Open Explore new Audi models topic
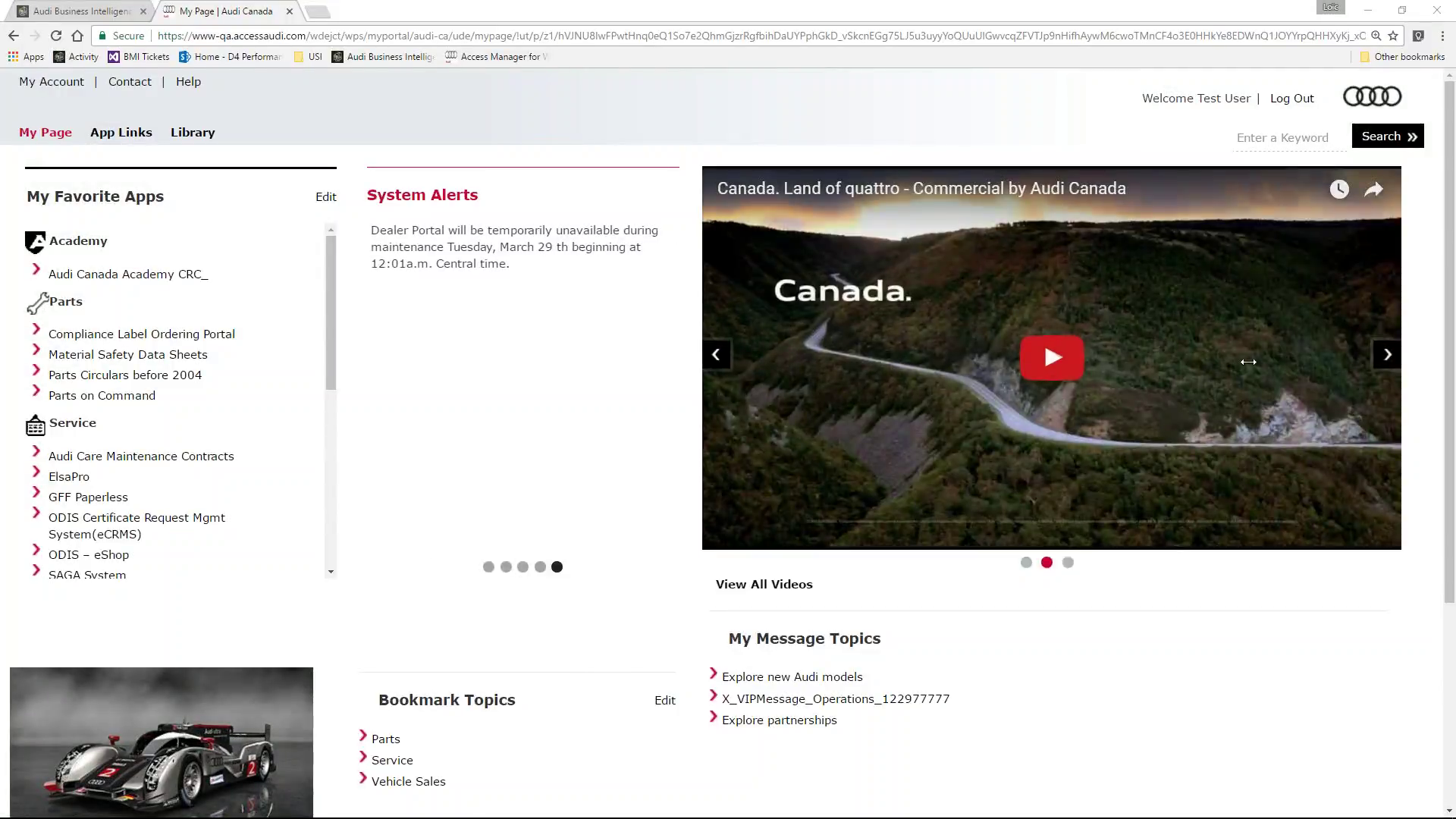Image resolution: width=1456 pixels, height=819 pixels. [792, 677]
